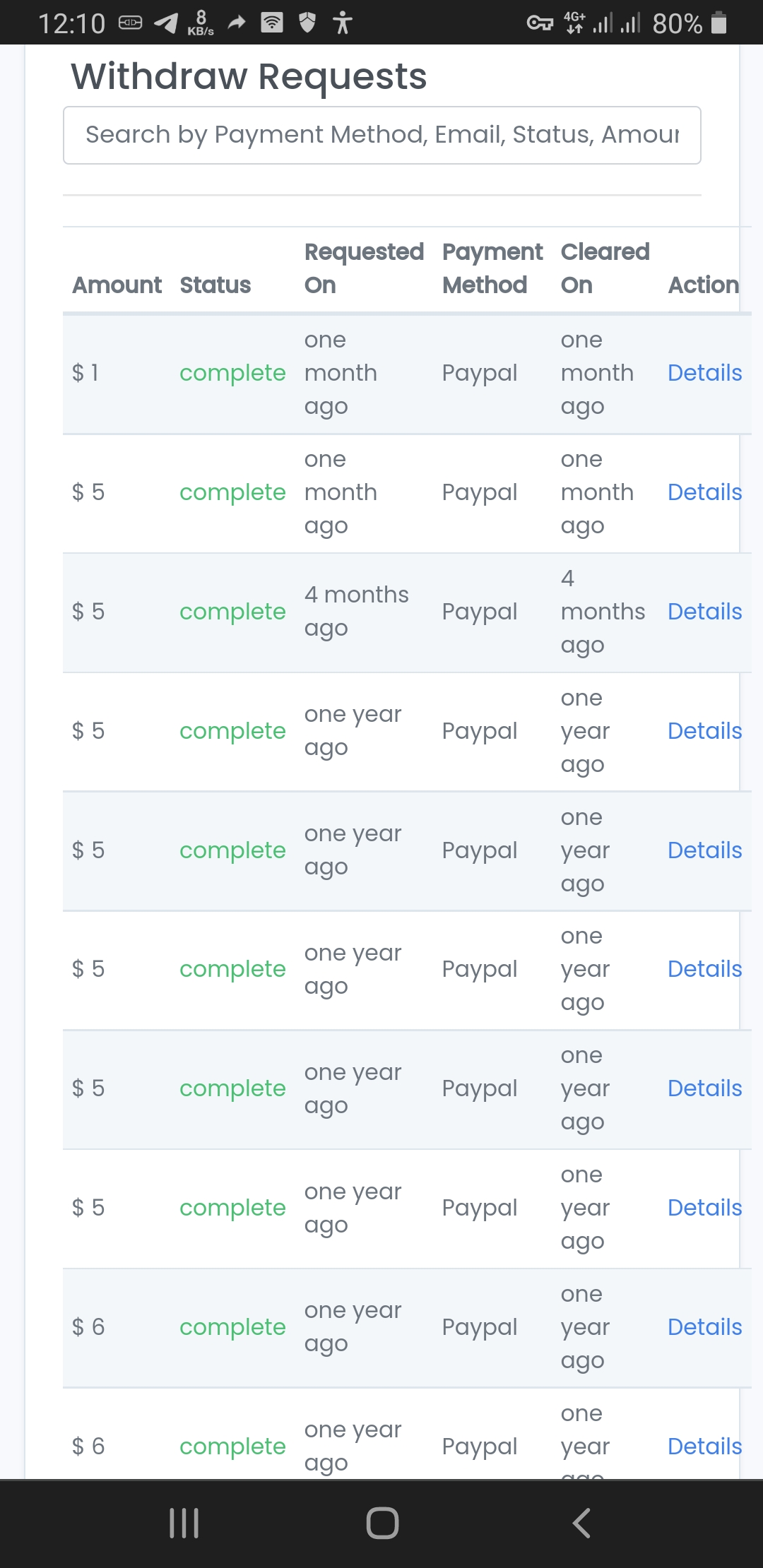Tap the battery icon in status bar
The width and height of the screenshot is (763, 1568).
[x=718, y=23]
